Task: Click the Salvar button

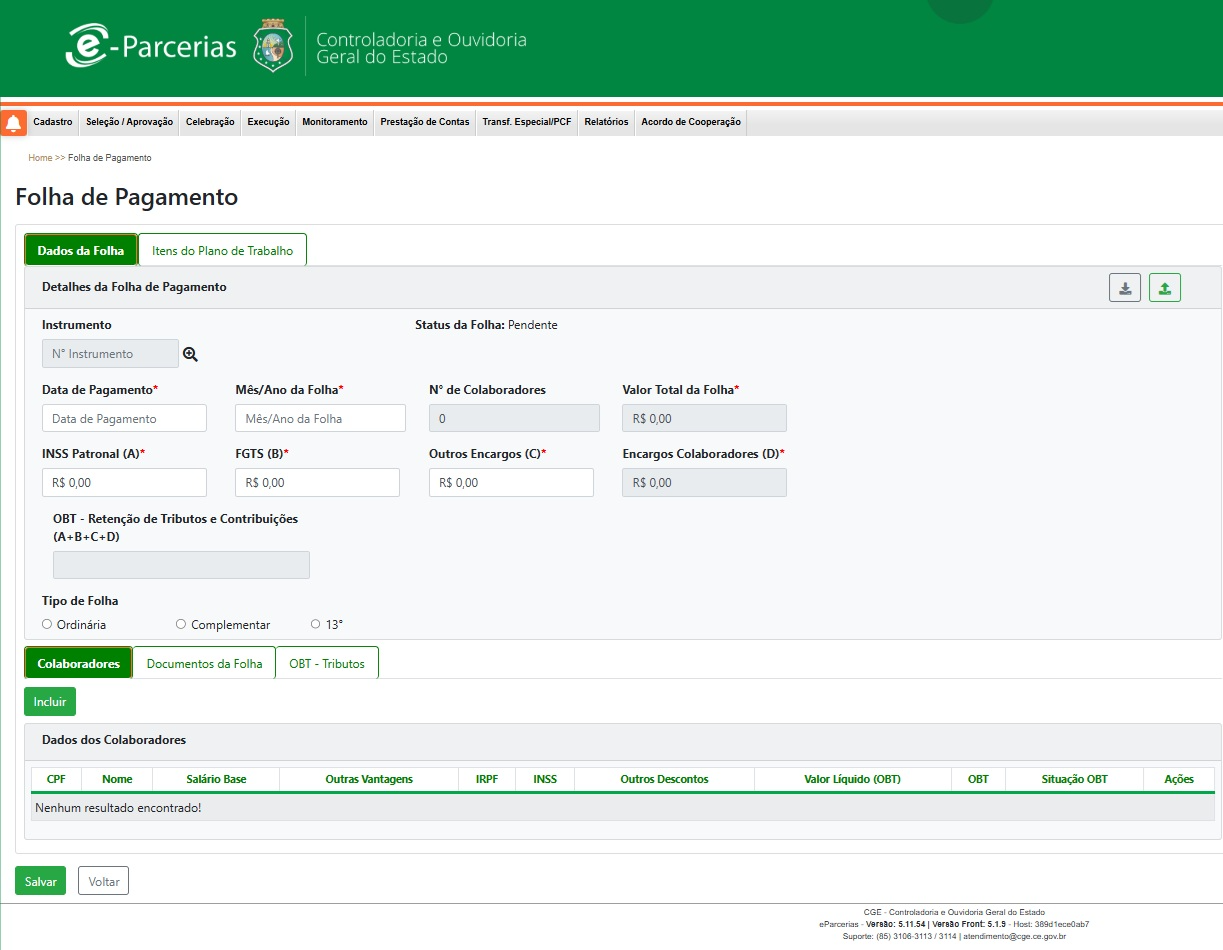Action: tap(39, 881)
